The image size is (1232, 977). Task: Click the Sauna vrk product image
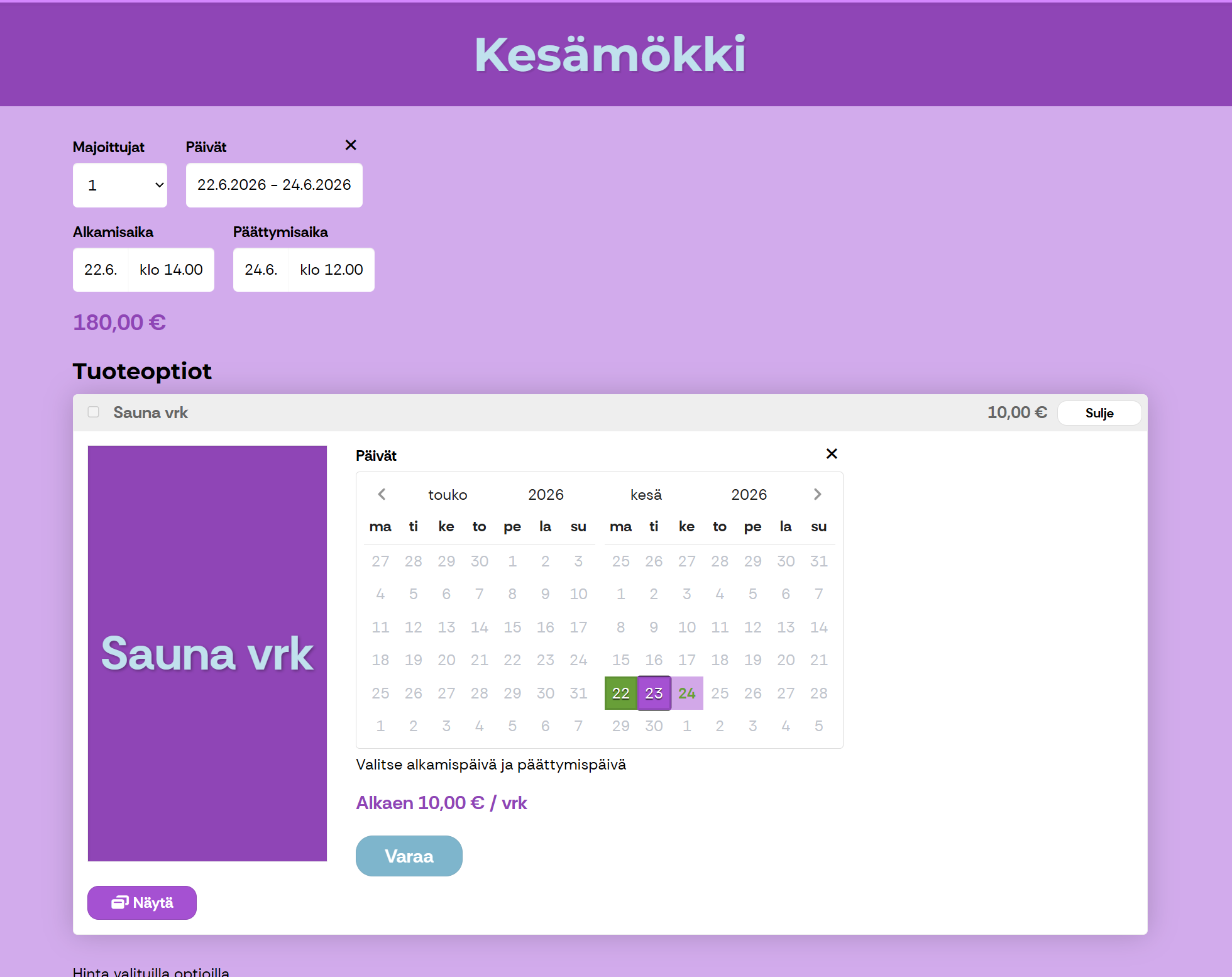tap(207, 653)
